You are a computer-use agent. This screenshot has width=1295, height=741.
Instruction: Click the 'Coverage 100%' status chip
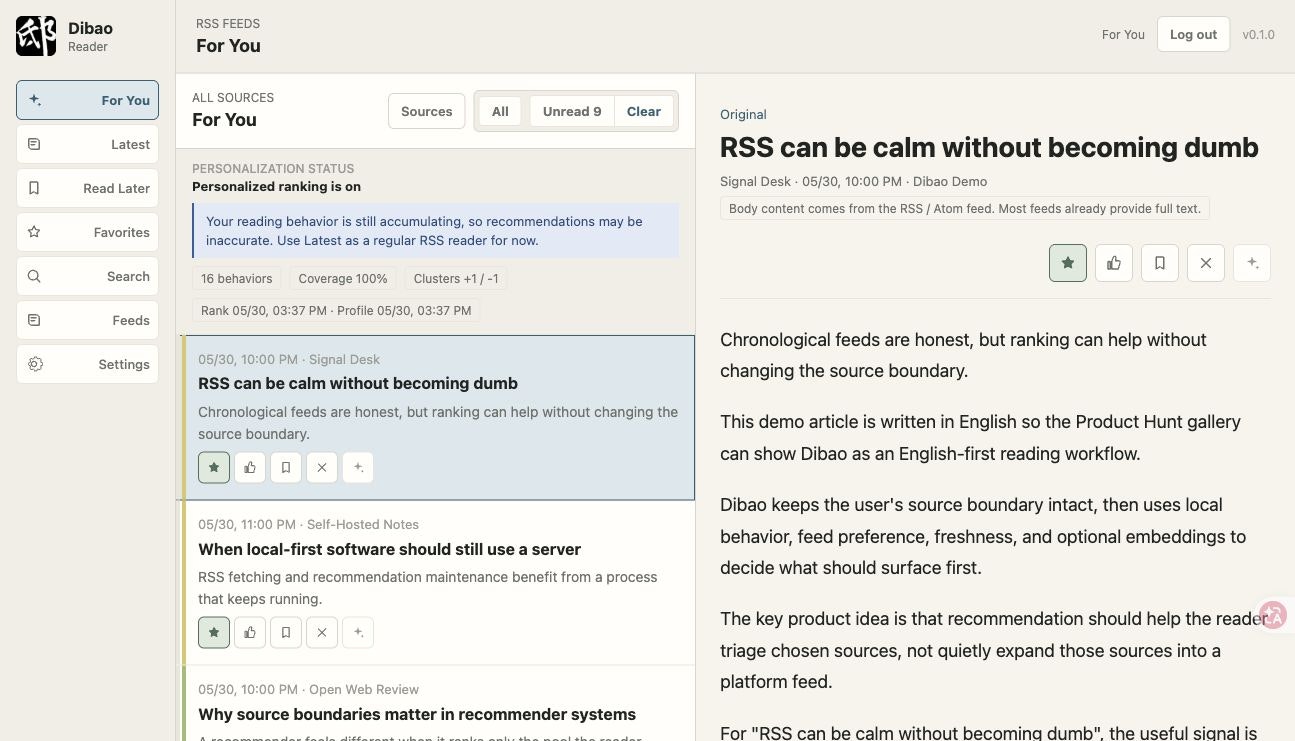[343, 278]
